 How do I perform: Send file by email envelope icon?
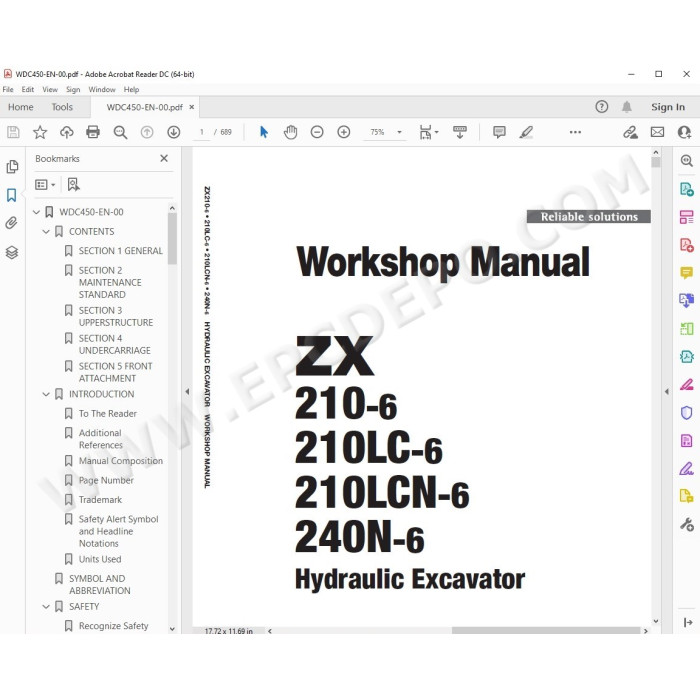(x=657, y=132)
